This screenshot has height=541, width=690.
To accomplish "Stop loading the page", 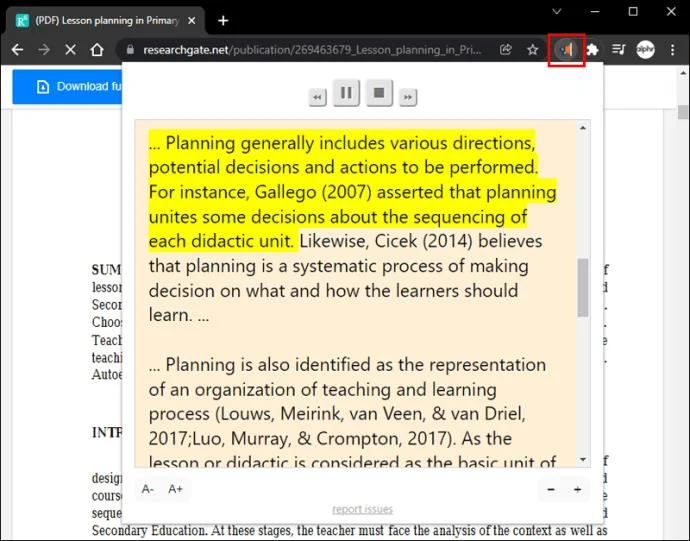I will point(70,50).
